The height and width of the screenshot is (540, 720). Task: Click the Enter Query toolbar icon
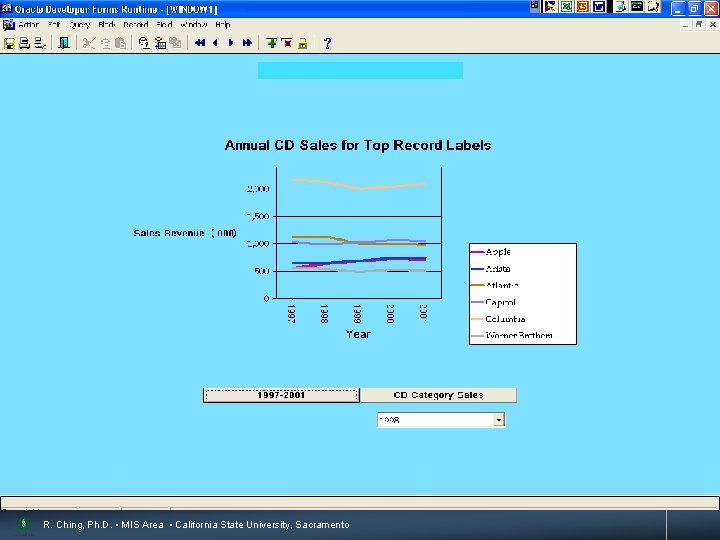point(144,43)
